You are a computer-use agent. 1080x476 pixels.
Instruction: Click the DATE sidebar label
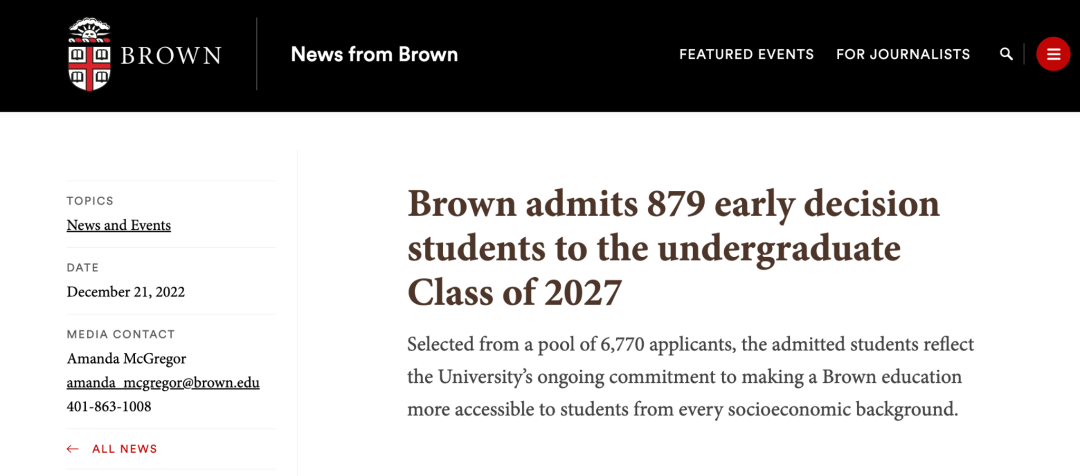83,268
